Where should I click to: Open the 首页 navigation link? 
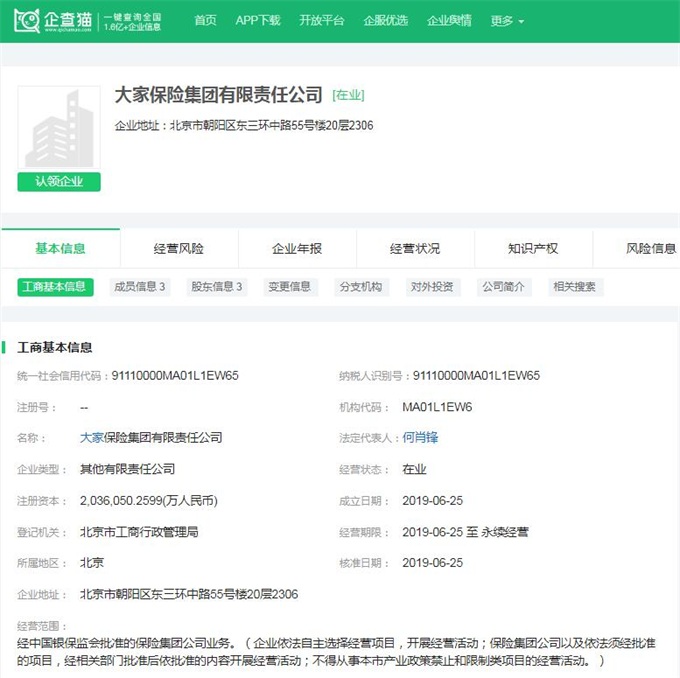[x=205, y=20]
